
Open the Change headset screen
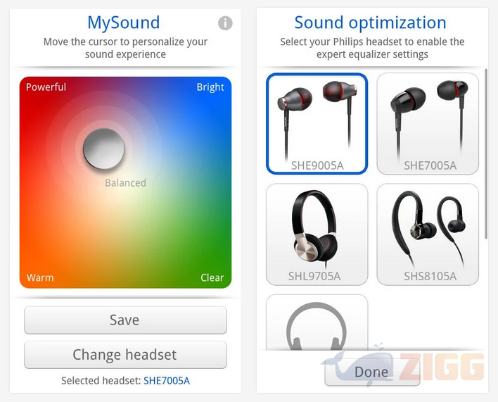coord(125,355)
